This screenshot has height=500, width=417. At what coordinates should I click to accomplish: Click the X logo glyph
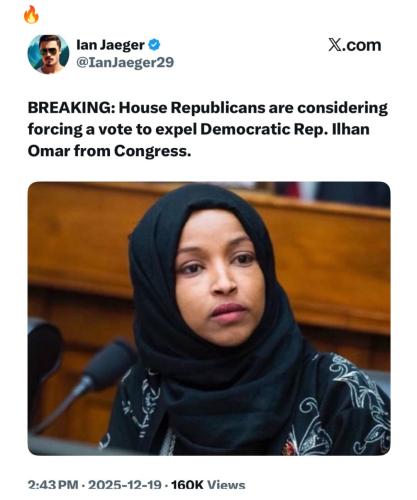click(334, 45)
